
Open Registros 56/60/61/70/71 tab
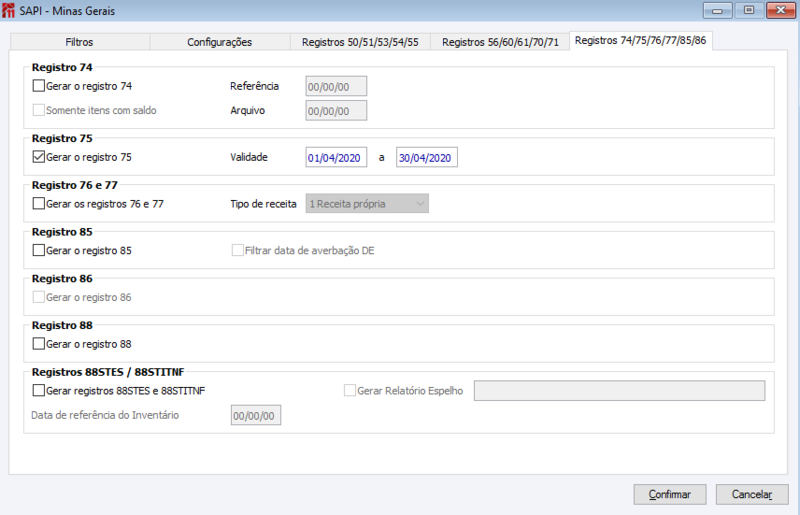click(x=500, y=42)
